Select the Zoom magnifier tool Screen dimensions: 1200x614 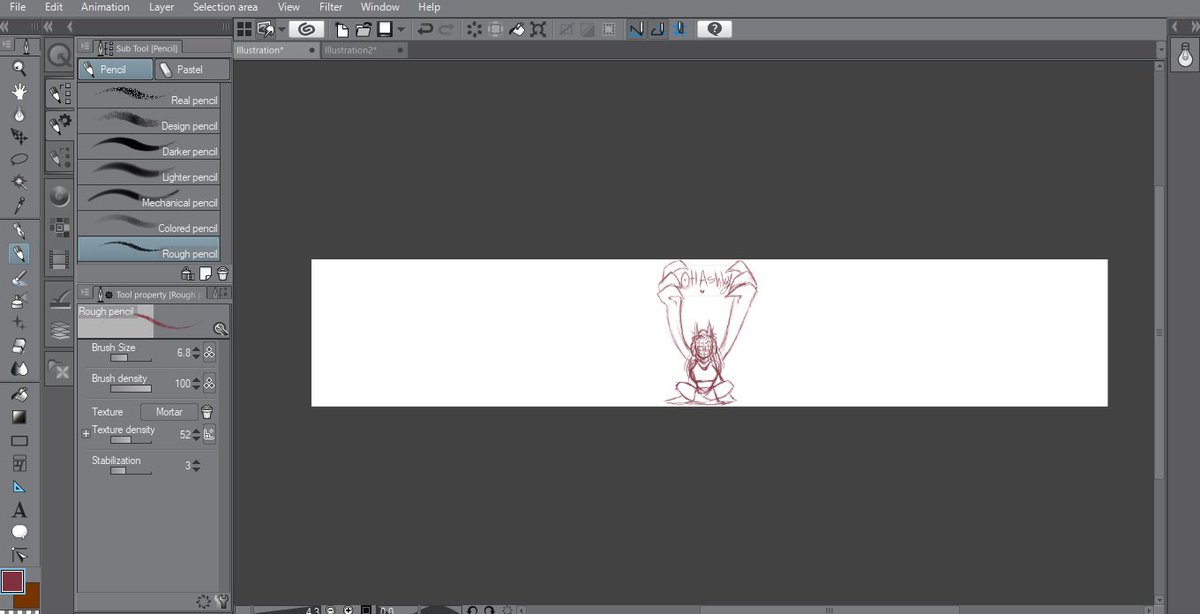tap(18, 68)
